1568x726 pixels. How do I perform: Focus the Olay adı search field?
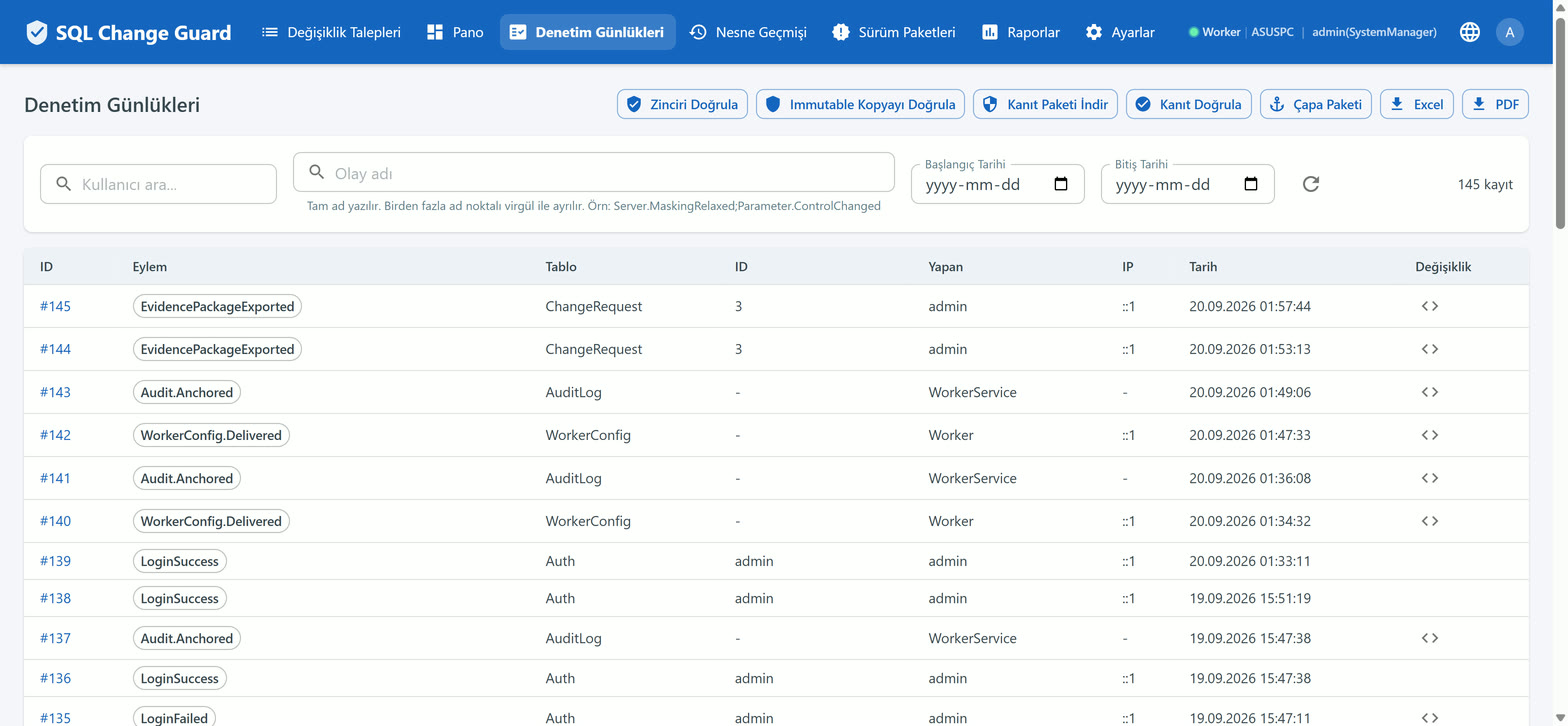(594, 172)
